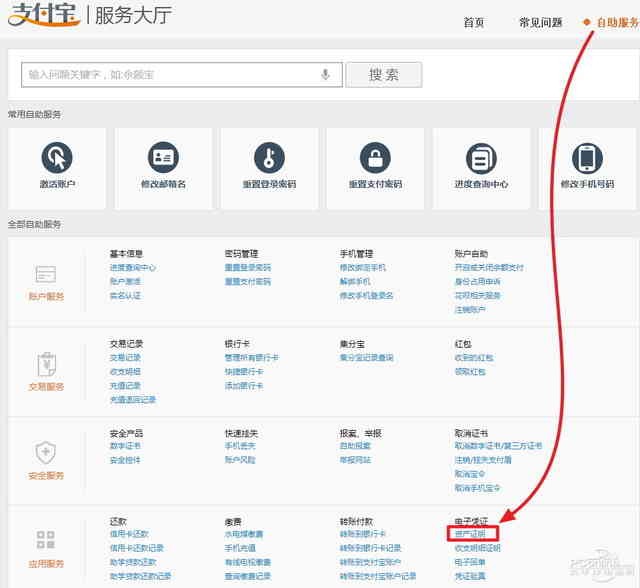Screen dimensions: 640x588
Task: Open the 修改手机登录名 link
Action: tap(367, 295)
